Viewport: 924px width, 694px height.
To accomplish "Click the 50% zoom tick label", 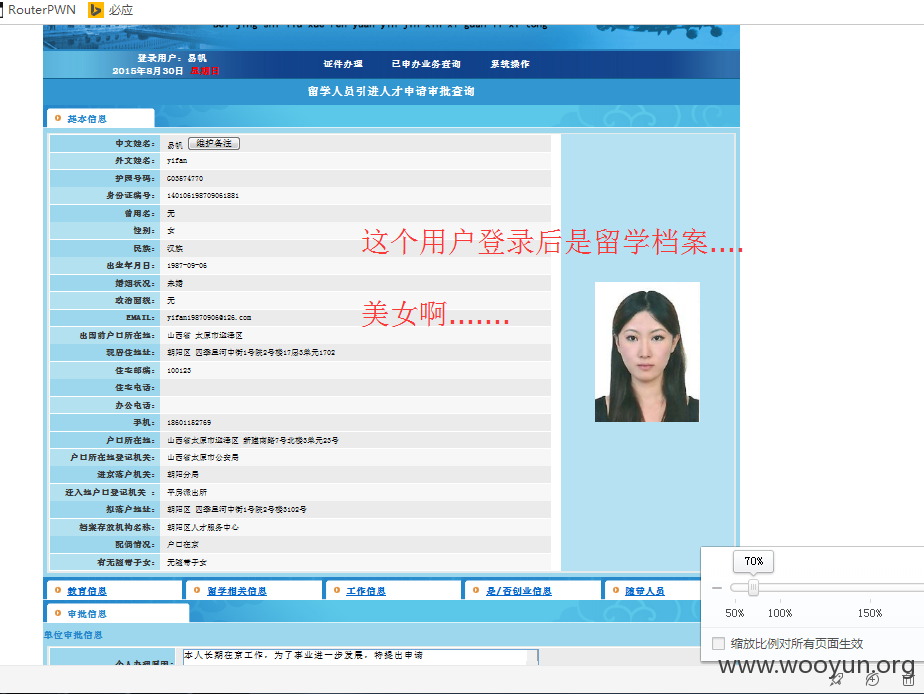I will point(734,613).
